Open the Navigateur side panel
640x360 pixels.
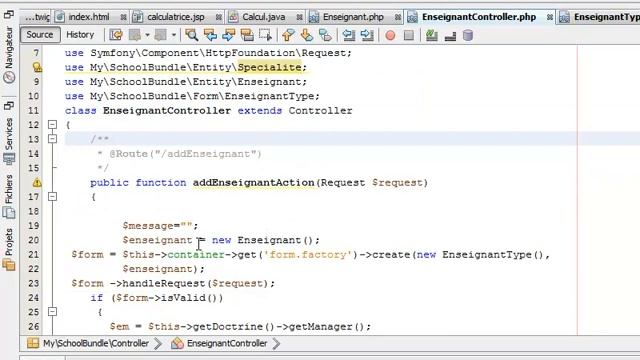[x=9, y=55]
